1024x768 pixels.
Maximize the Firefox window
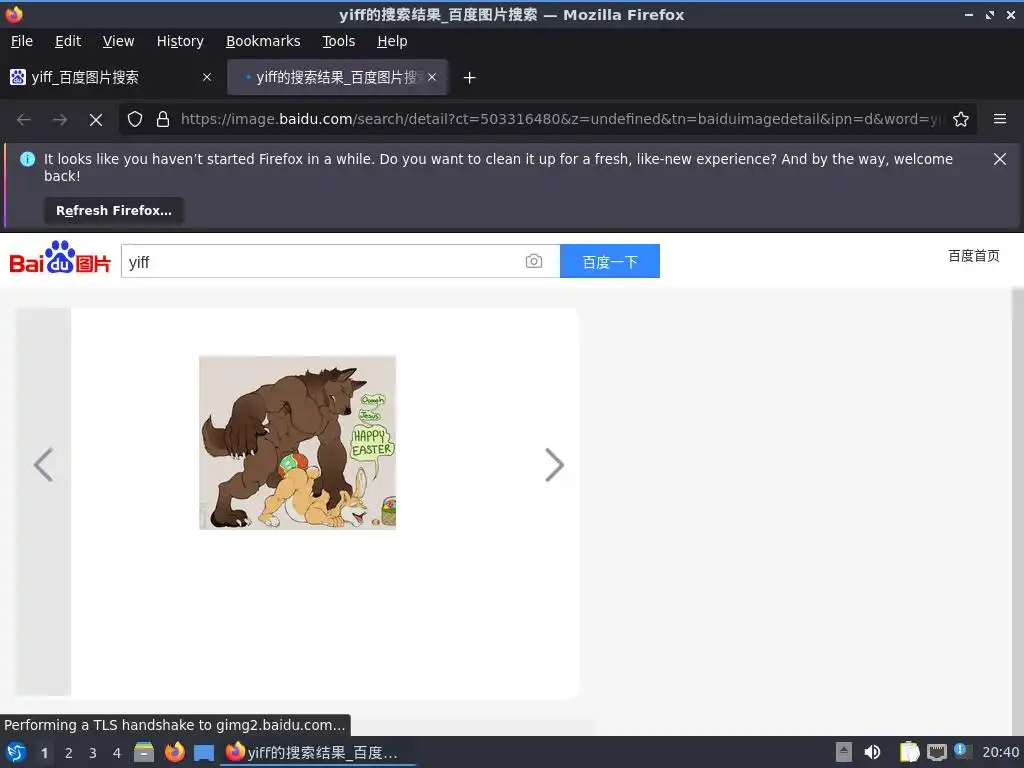coord(990,14)
